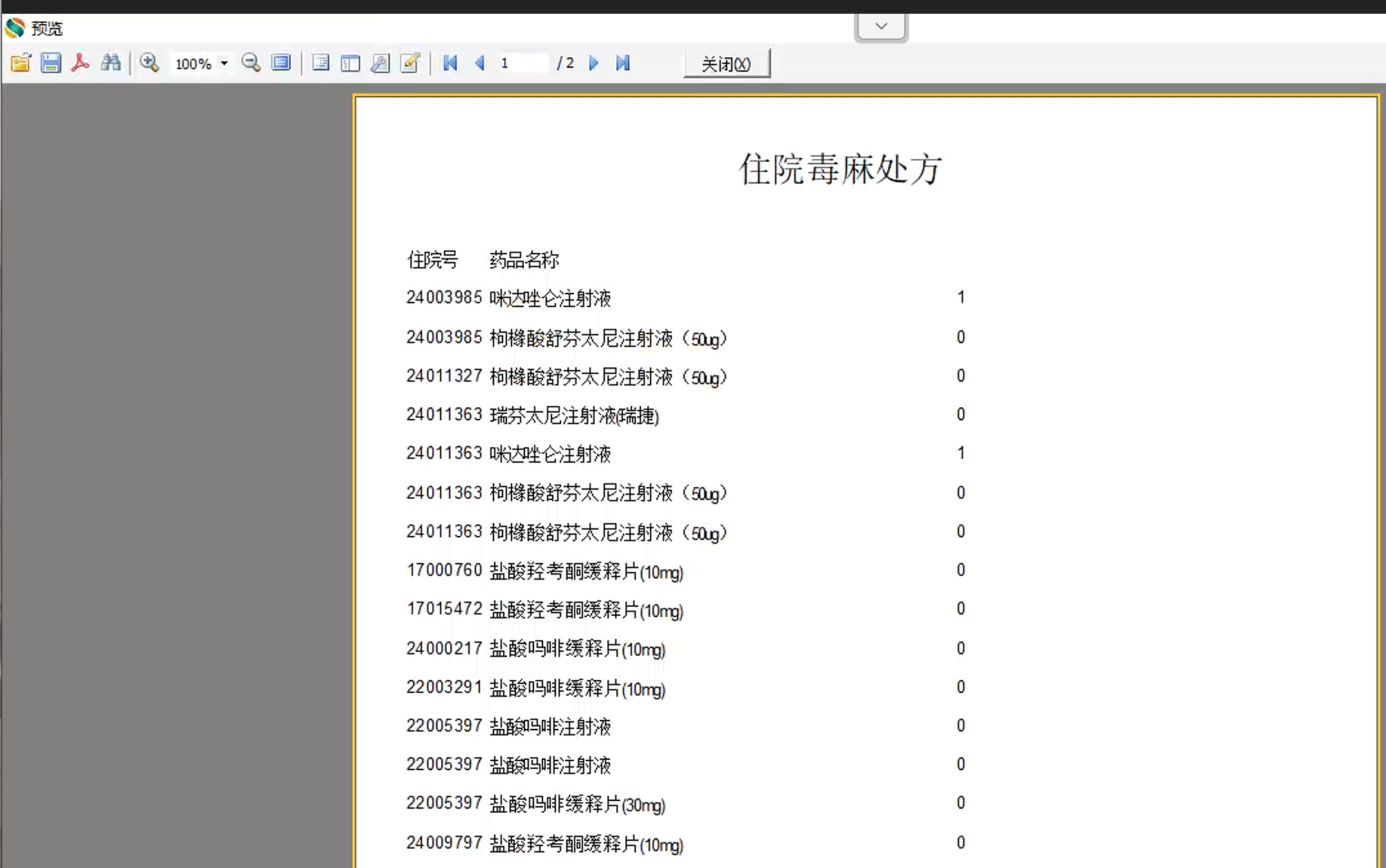Go to the previous page
The height and width of the screenshot is (868, 1386).
coord(480,63)
